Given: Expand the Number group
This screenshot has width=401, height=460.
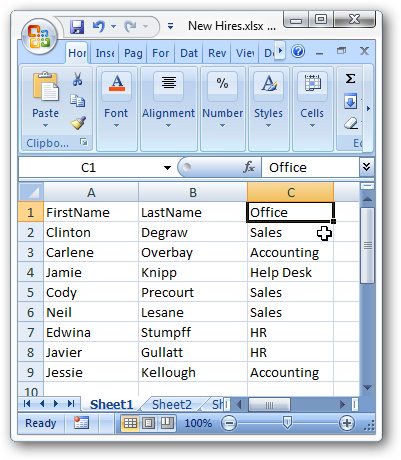Looking at the screenshot, I should click(222, 109).
